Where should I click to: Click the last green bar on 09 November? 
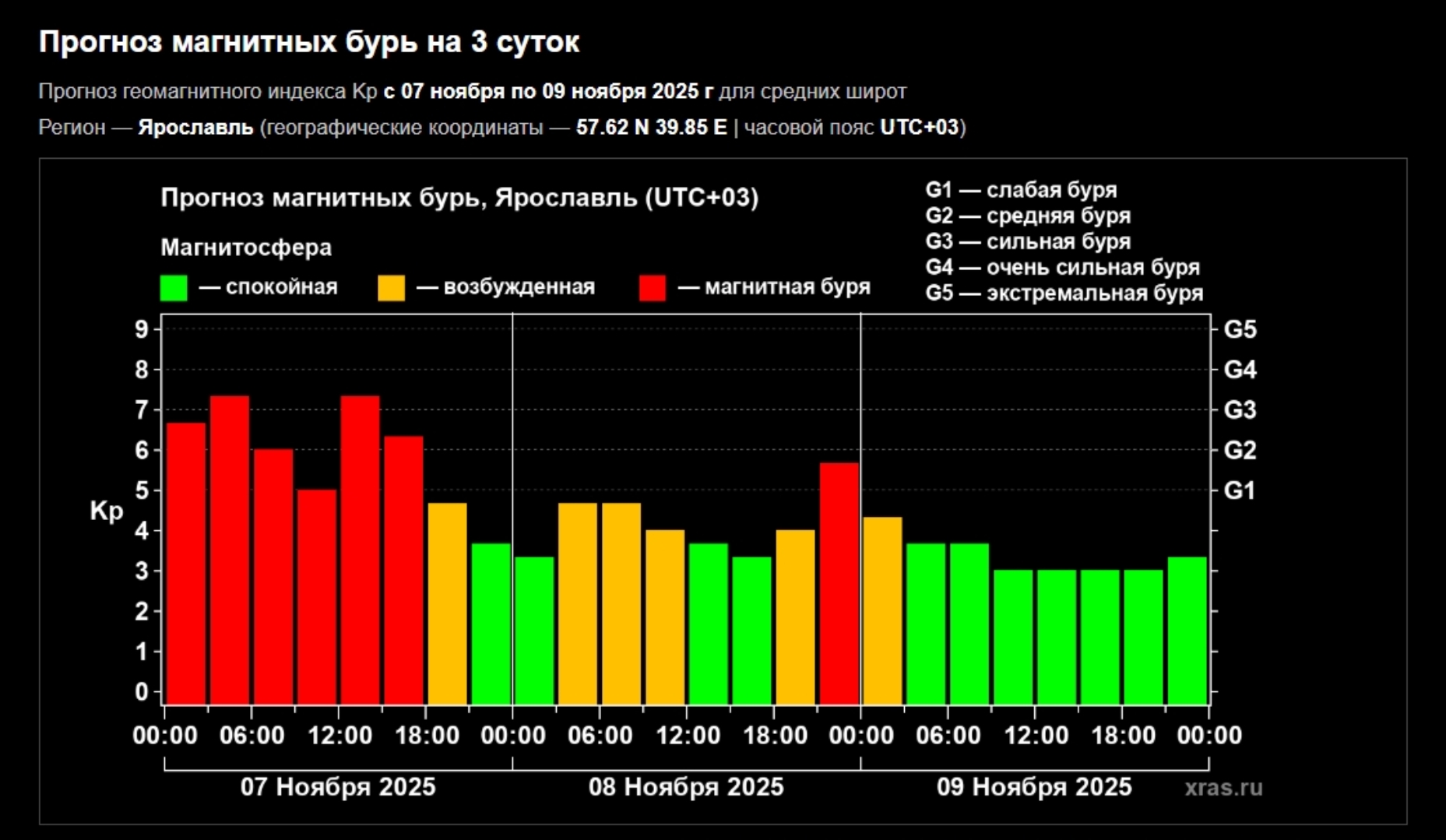click(x=1187, y=630)
